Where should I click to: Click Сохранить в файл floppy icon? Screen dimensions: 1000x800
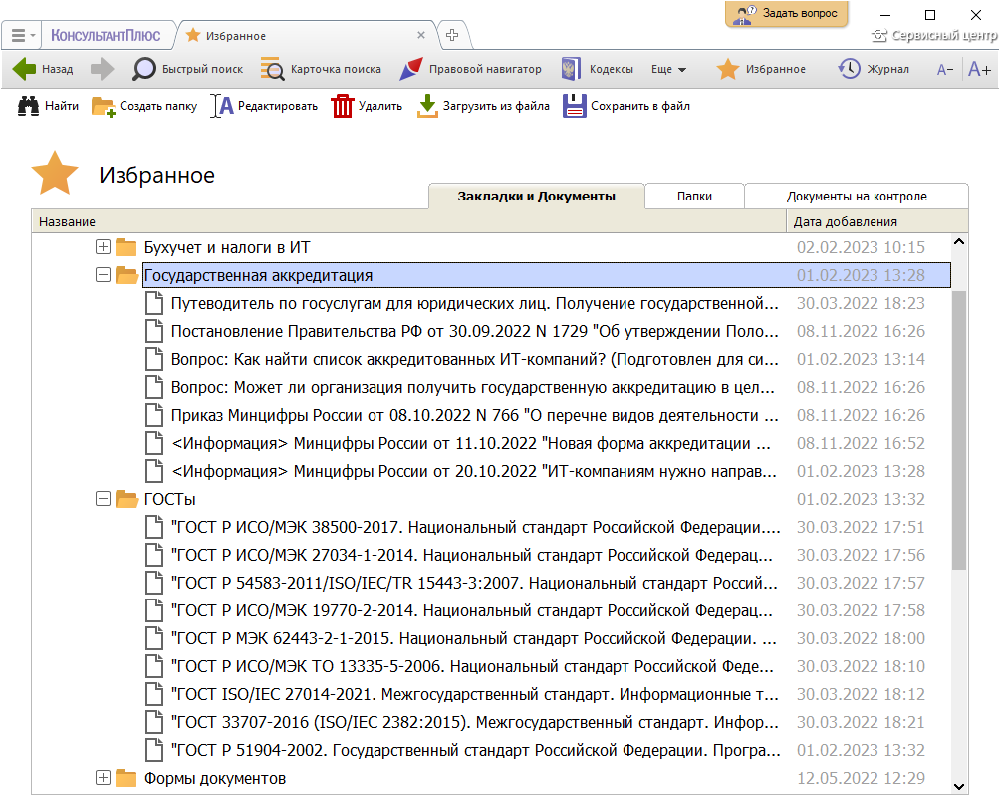click(574, 106)
